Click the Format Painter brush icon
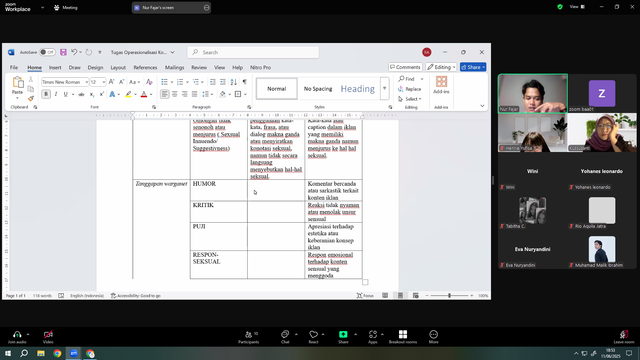Image resolution: width=640 pixels, height=360 pixels. 31,98
